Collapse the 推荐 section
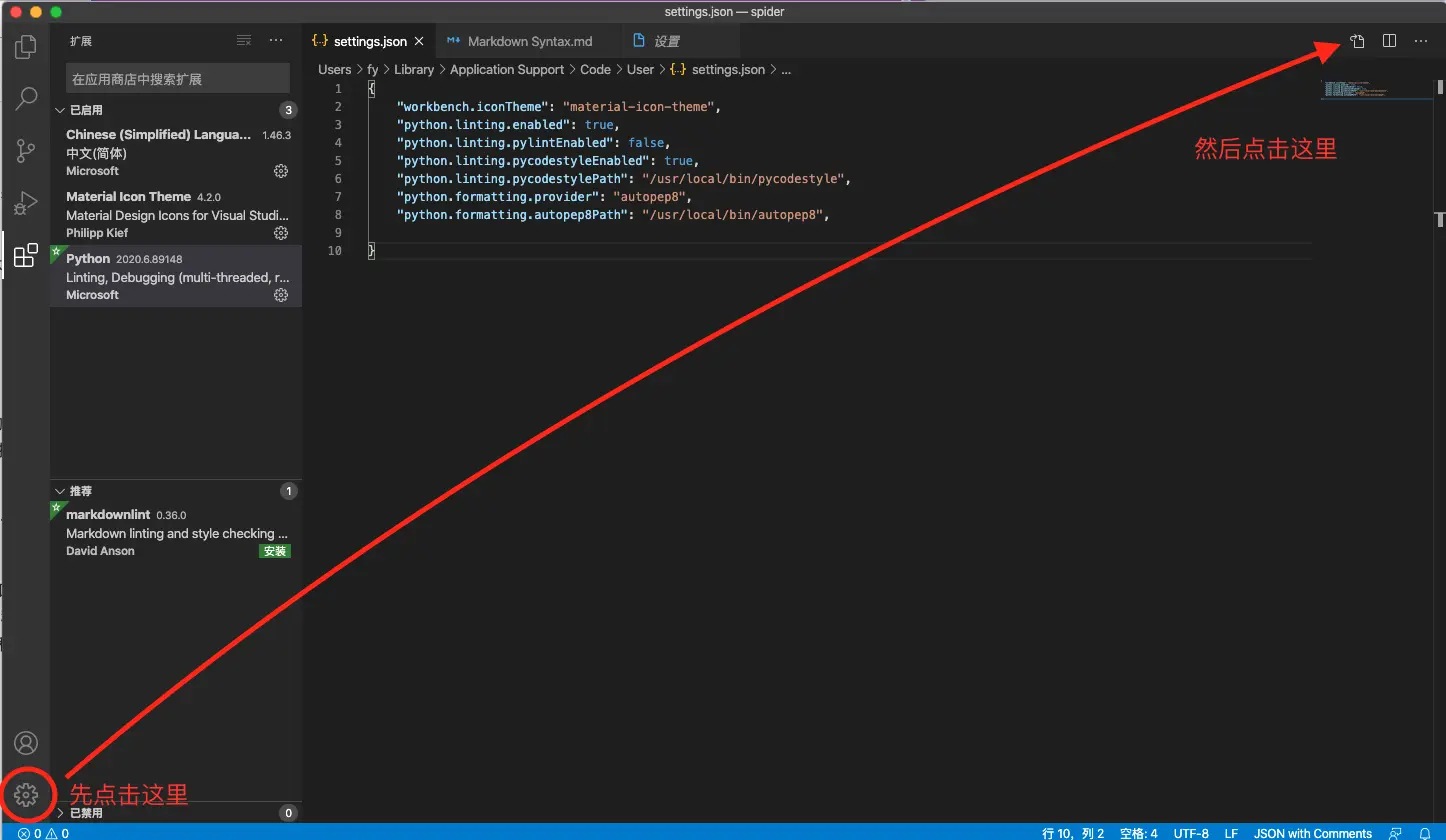1446x840 pixels. point(60,491)
